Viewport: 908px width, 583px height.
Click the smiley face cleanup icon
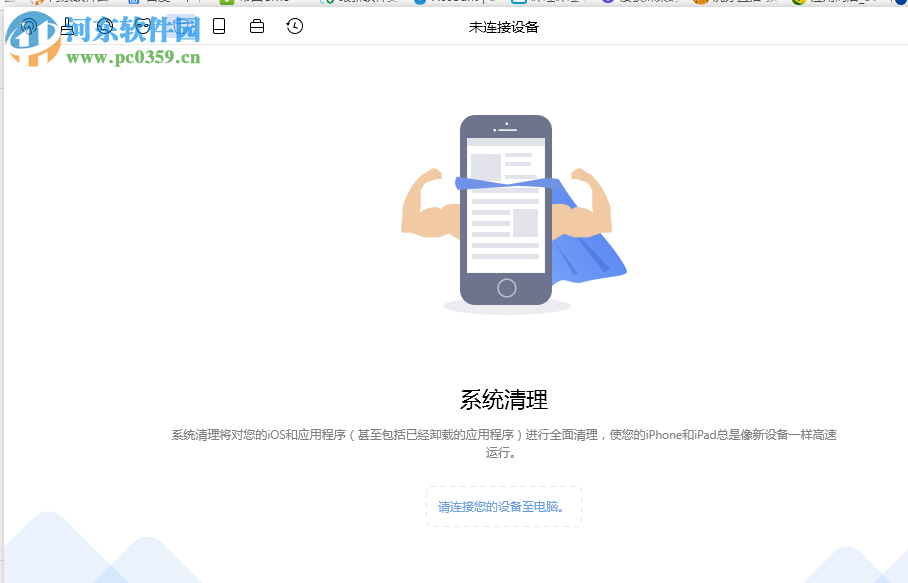point(142,26)
